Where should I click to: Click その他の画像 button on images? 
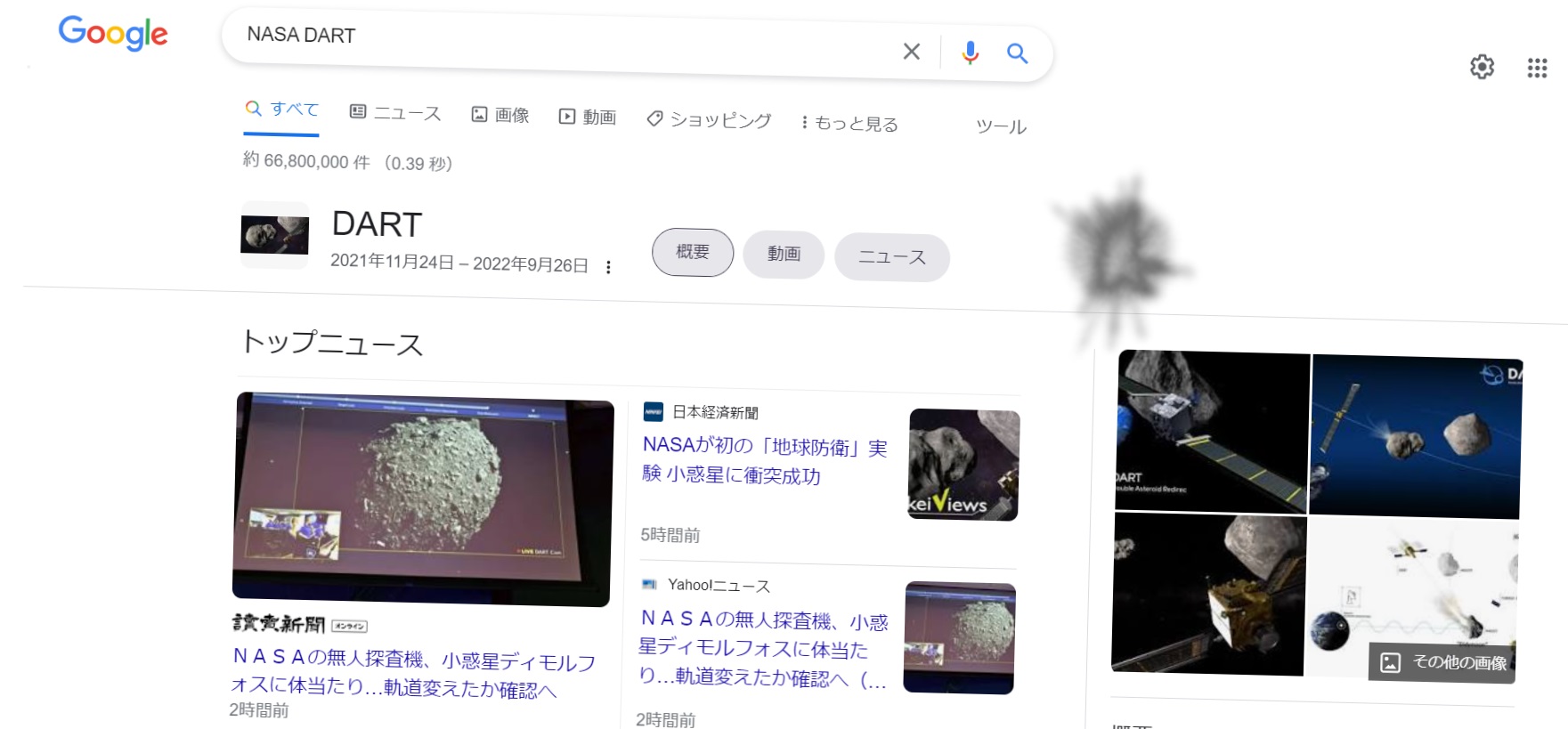[x=1442, y=662]
